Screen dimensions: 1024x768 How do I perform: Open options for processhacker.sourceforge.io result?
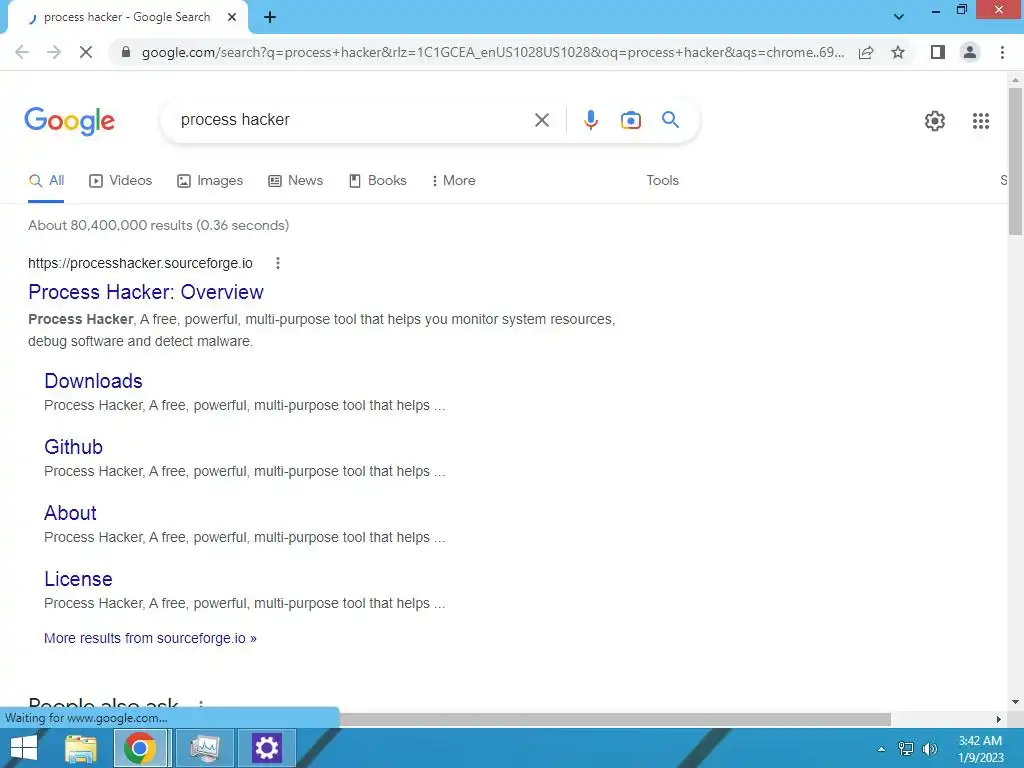[x=278, y=263]
